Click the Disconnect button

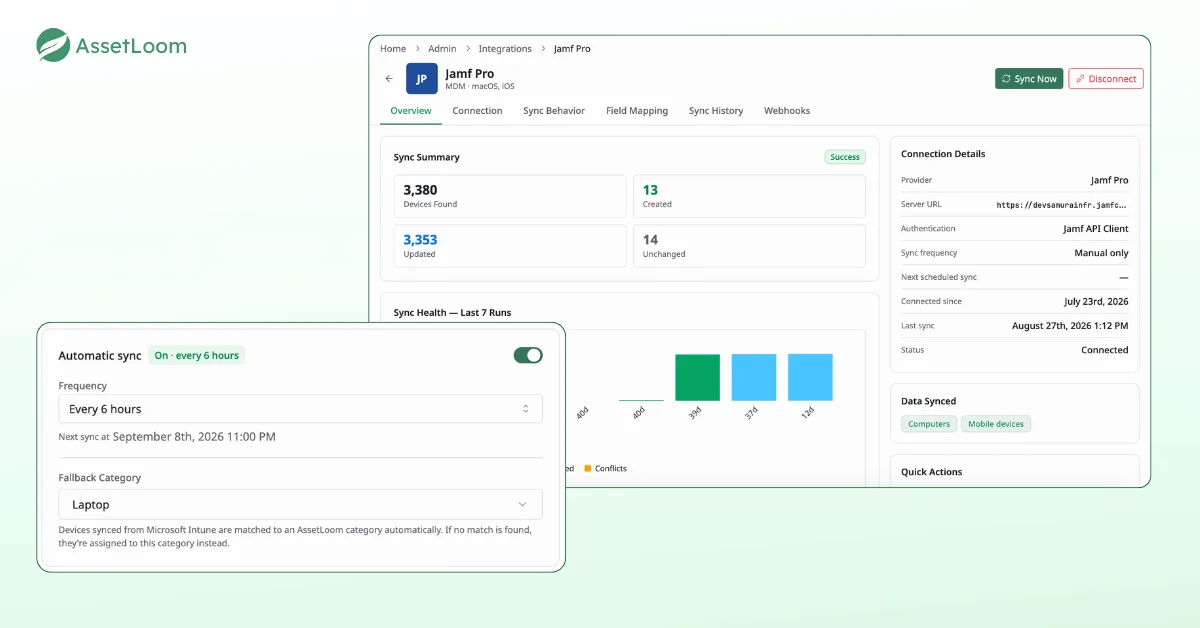[x=1105, y=79]
